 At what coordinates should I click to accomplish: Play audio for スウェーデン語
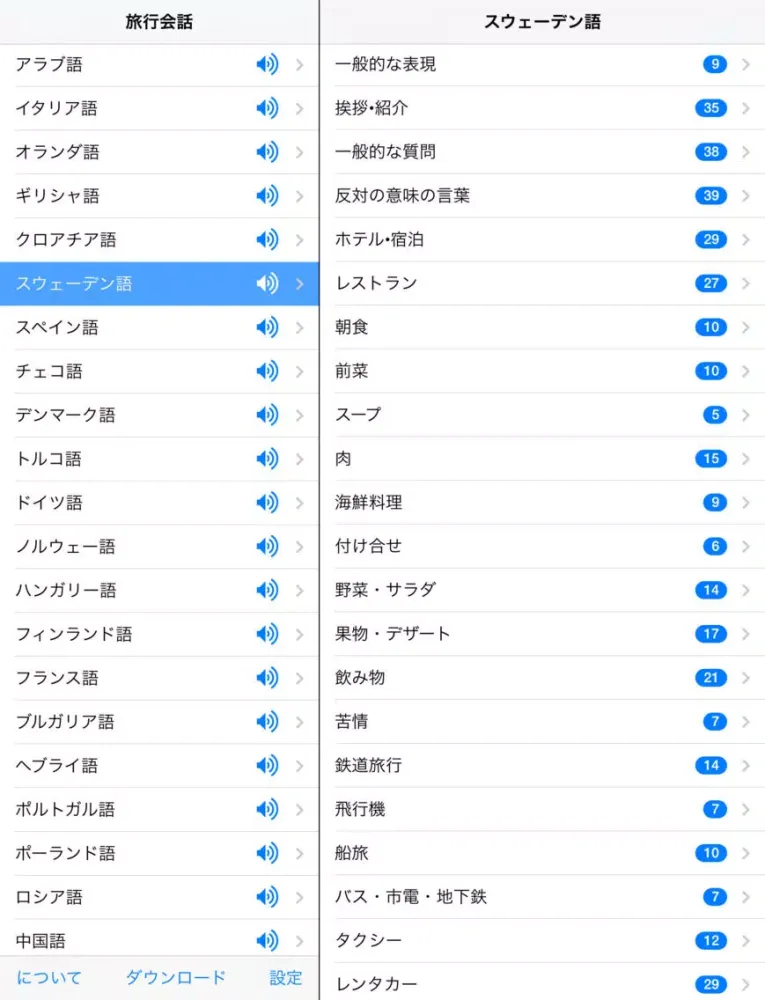pos(267,284)
